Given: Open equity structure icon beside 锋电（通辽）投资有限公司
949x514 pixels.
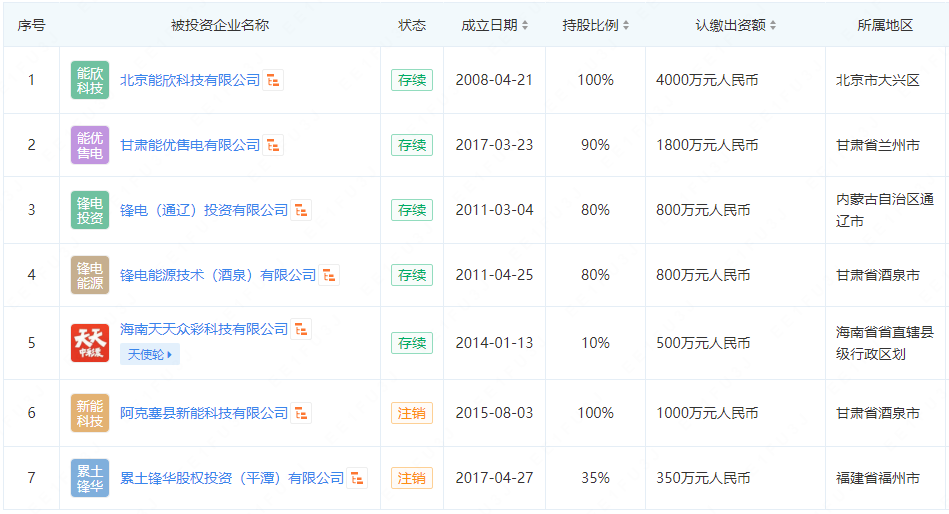Looking at the screenshot, I should [301, 210].
